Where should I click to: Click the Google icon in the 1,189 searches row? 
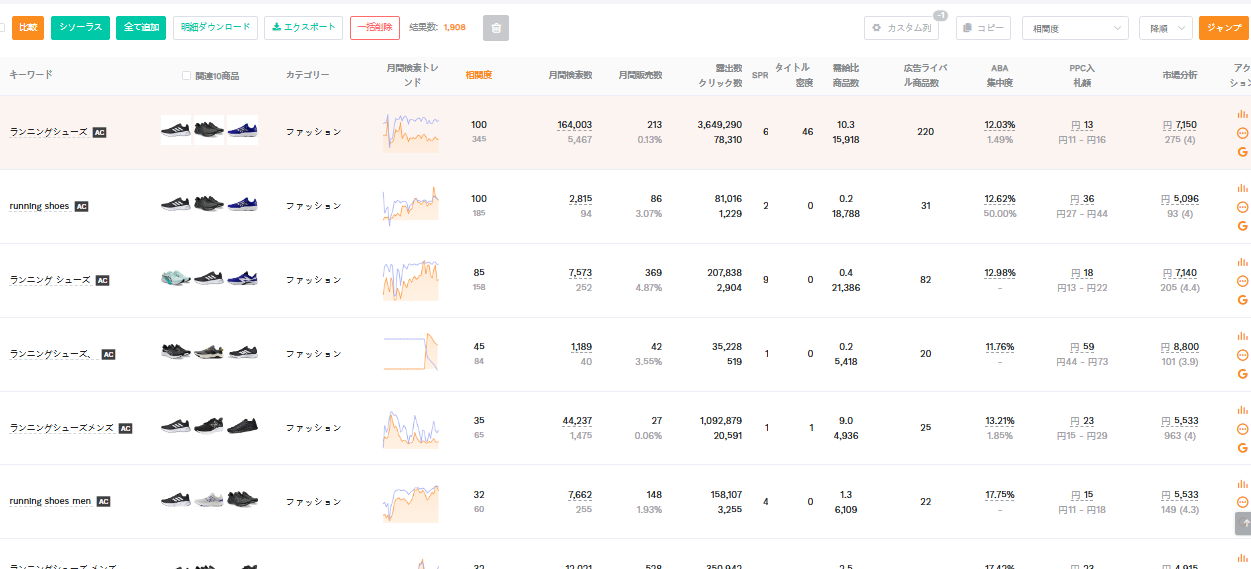(x=1243, y=374)
